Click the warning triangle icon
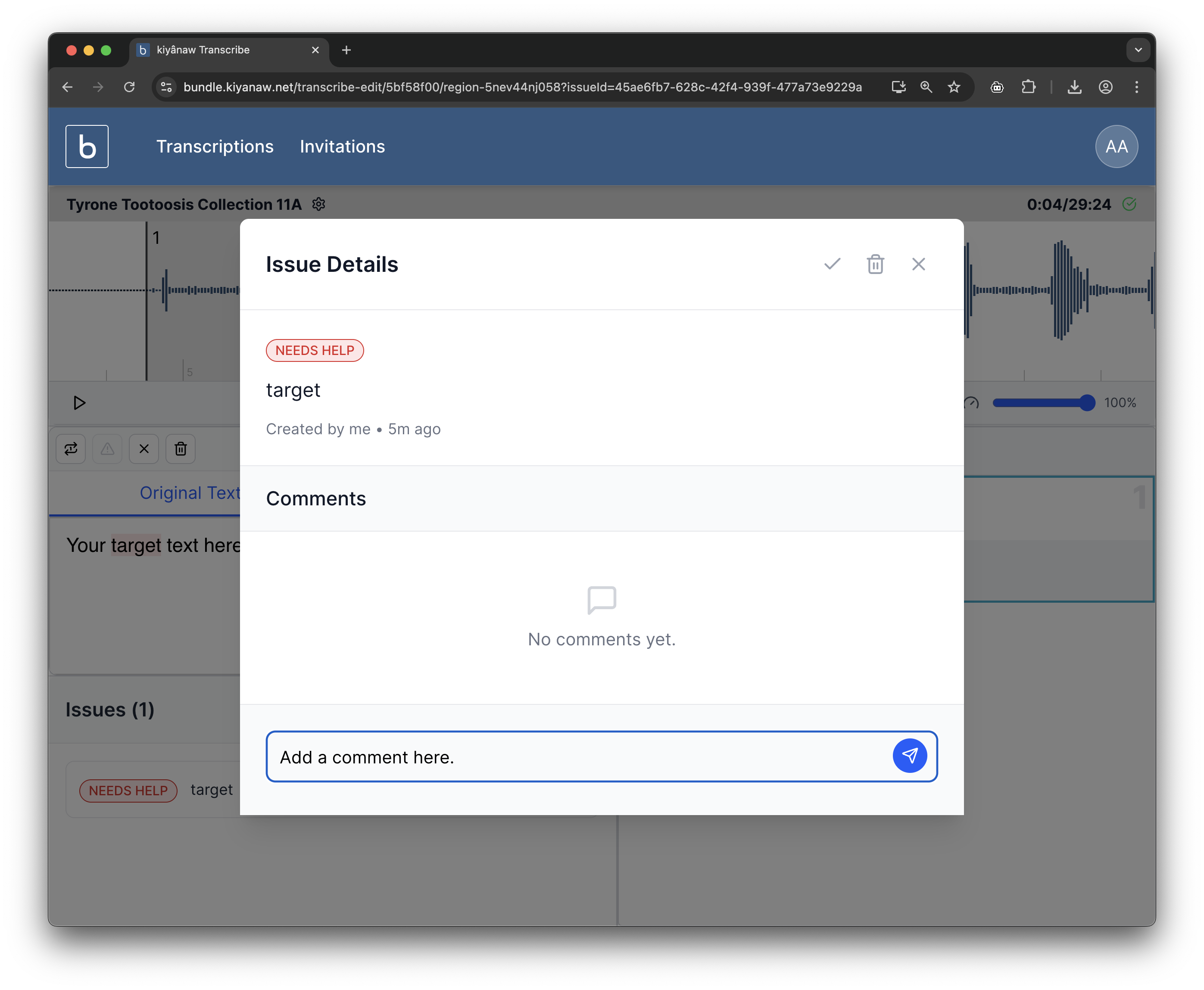 tap(107, 449)
